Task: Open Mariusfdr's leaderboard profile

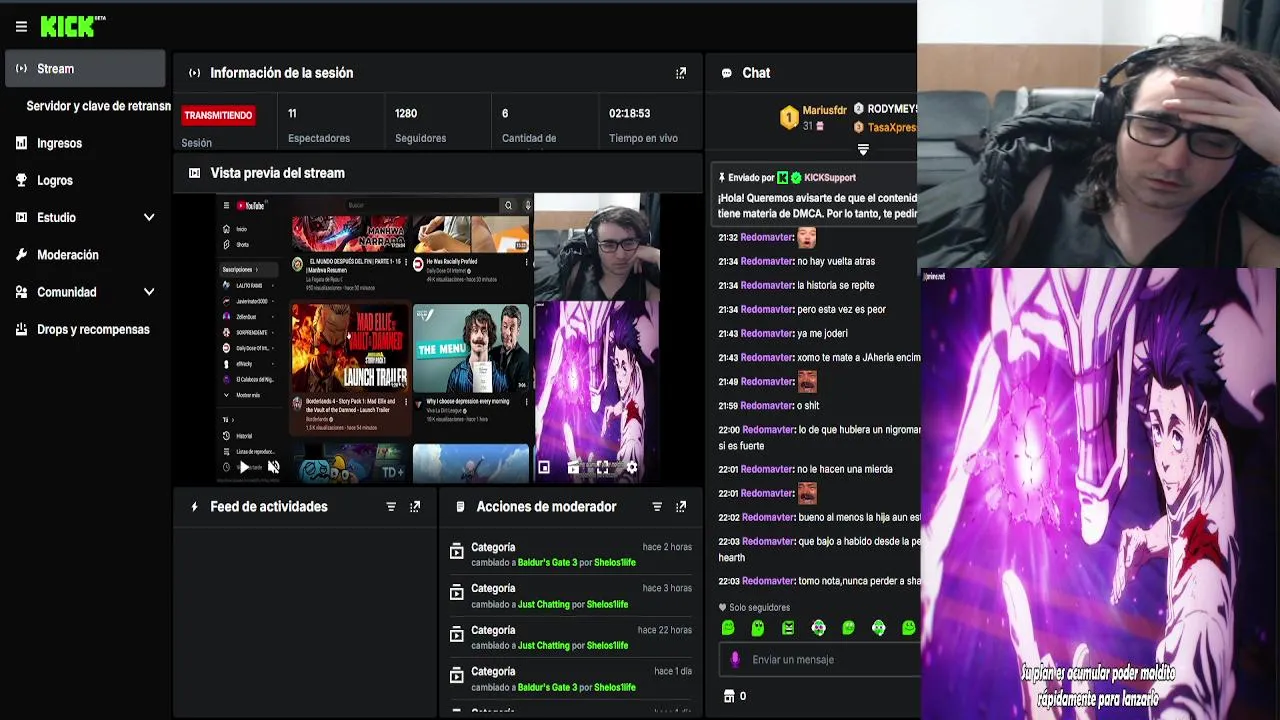Action: [x=824, y=110]
